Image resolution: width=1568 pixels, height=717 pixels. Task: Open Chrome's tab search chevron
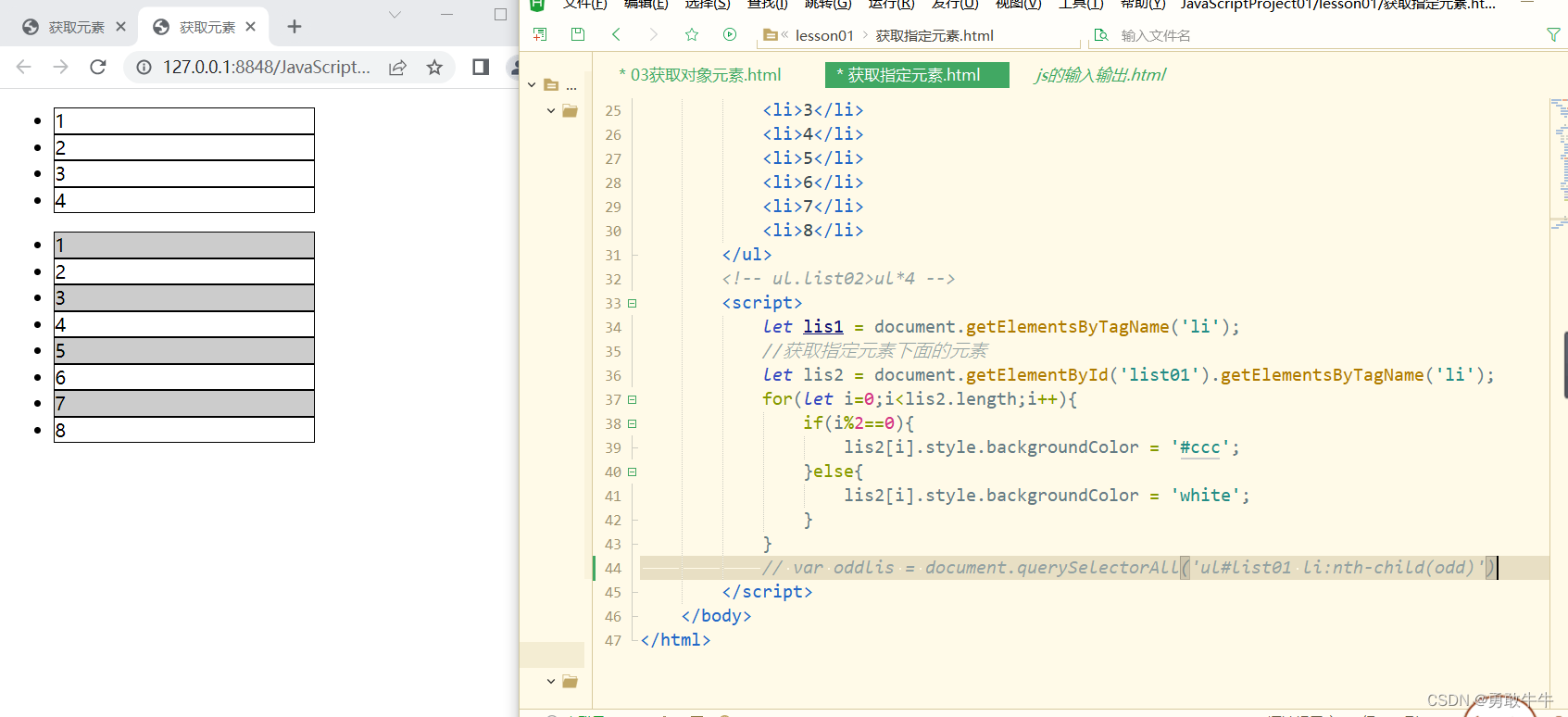tap(395, 14)
